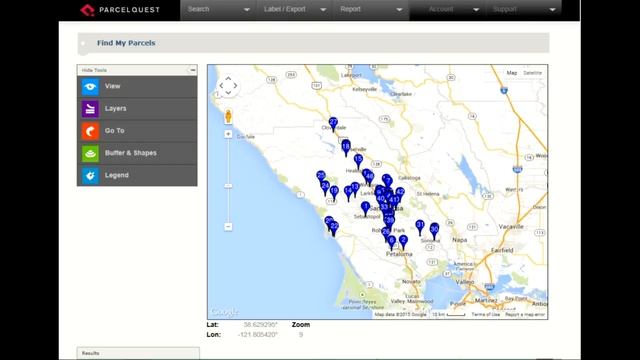Open the Report dropdown menu

(x=371, y=9)
